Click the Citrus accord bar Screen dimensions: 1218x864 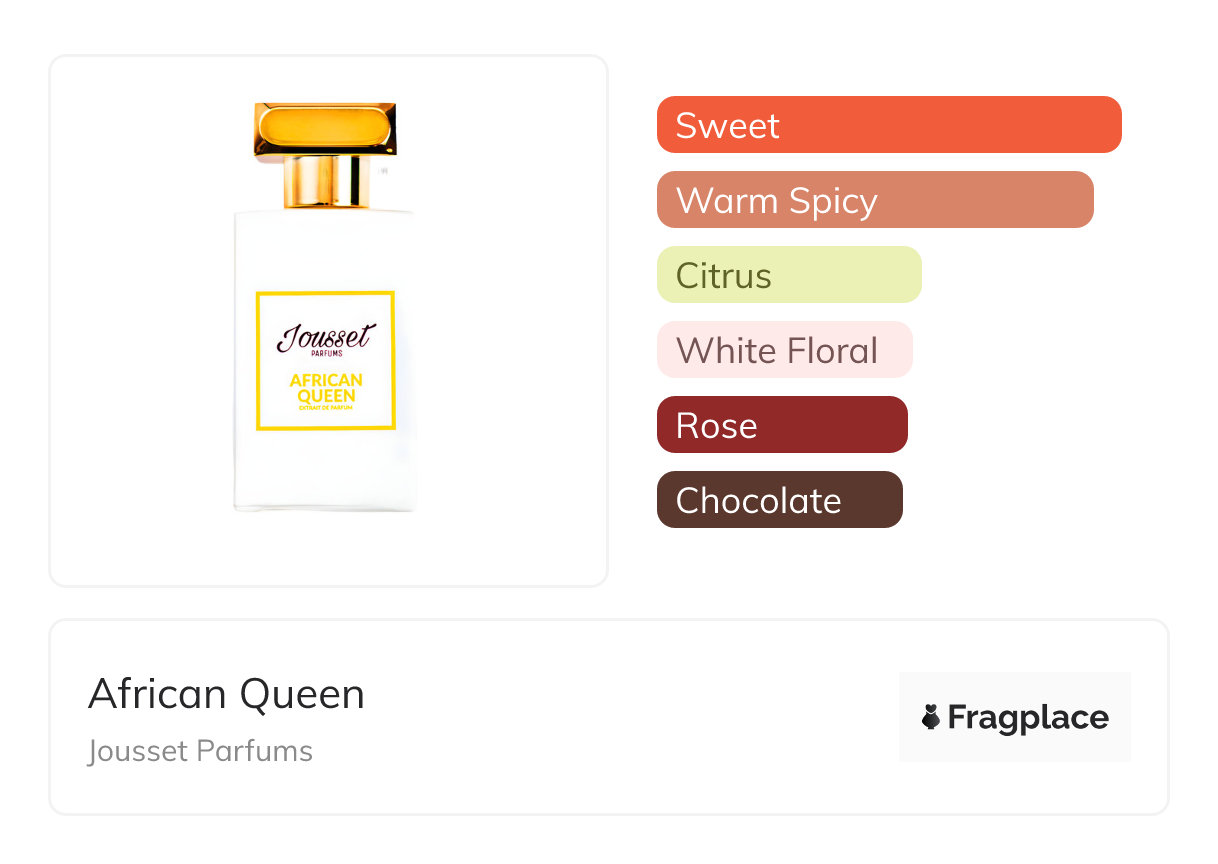pyautogui.click(x=788, y=275)
